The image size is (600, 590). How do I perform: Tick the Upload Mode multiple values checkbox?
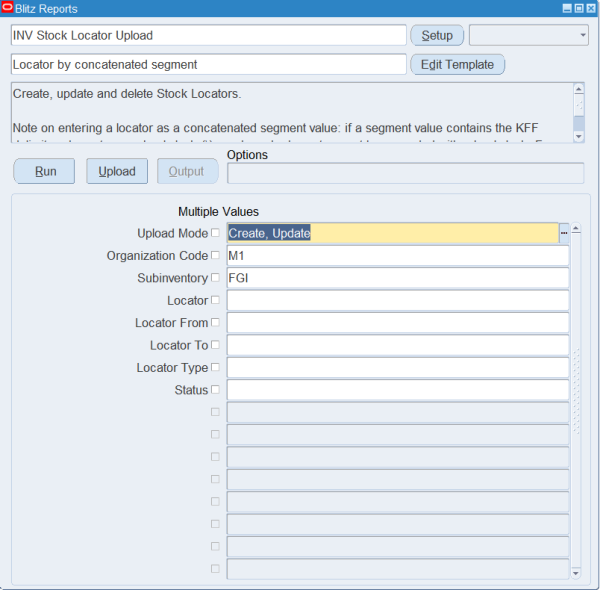(x=215, y=233)
